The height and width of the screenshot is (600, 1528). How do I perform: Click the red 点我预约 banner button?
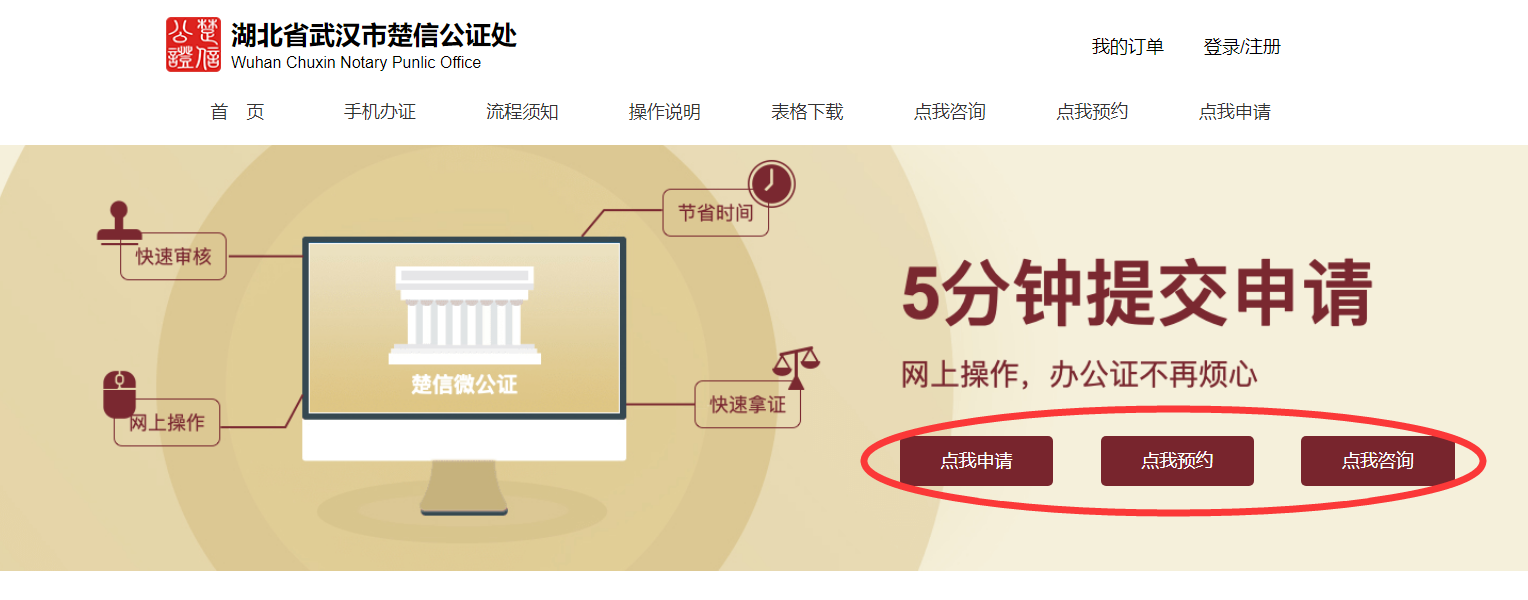tap(1177, 461)
